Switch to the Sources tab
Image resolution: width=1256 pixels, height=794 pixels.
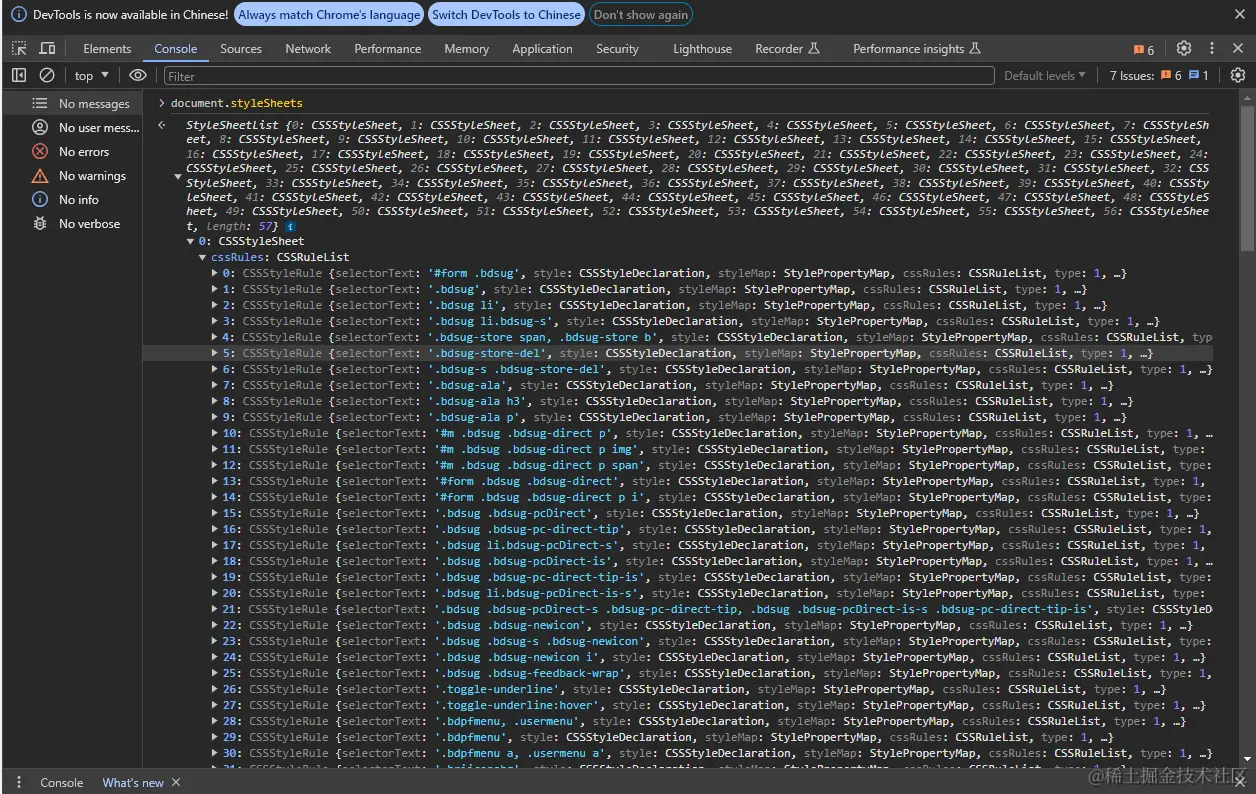click(241, 49)
